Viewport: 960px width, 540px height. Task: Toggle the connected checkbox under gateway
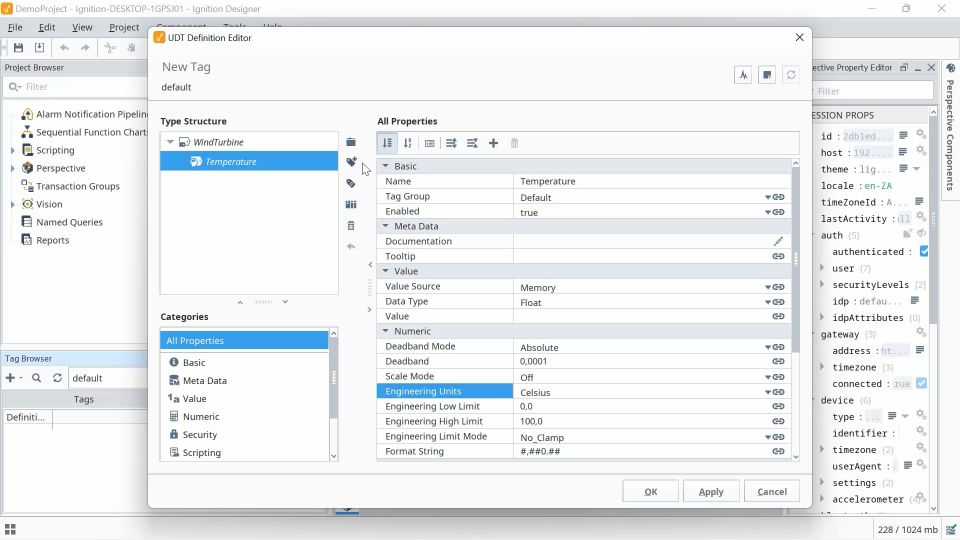[921, 383]
